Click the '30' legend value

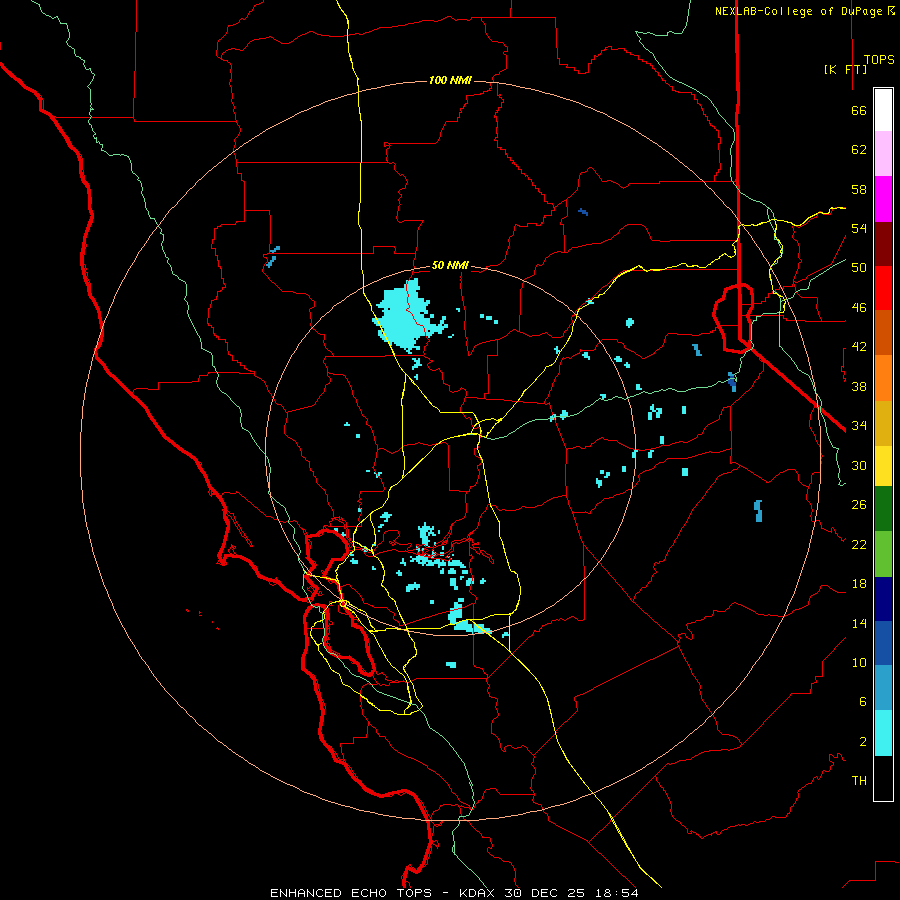pos(859,465)
